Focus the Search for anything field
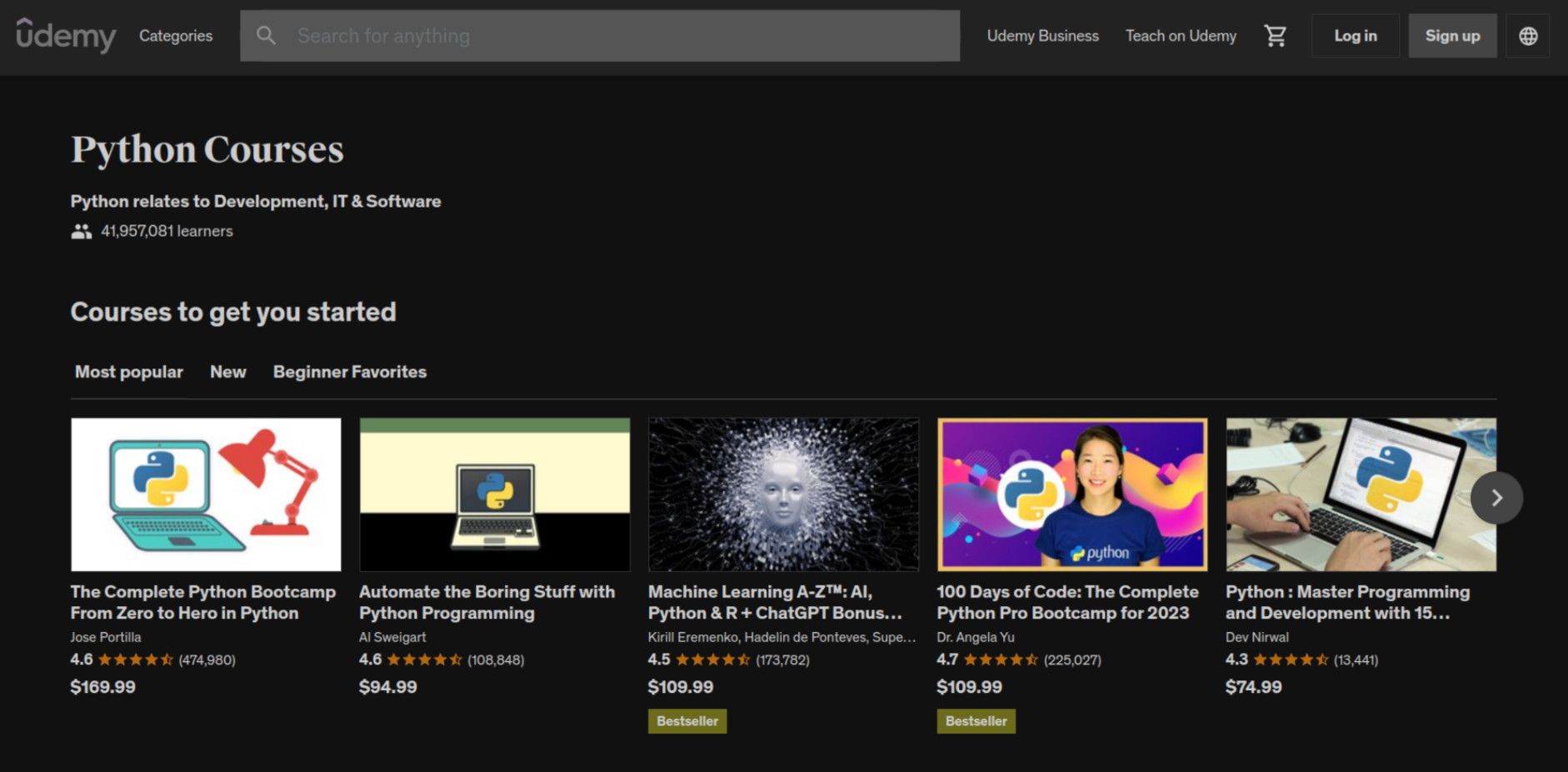This screenshot has height=772, width=1568. tap(600, 36)
